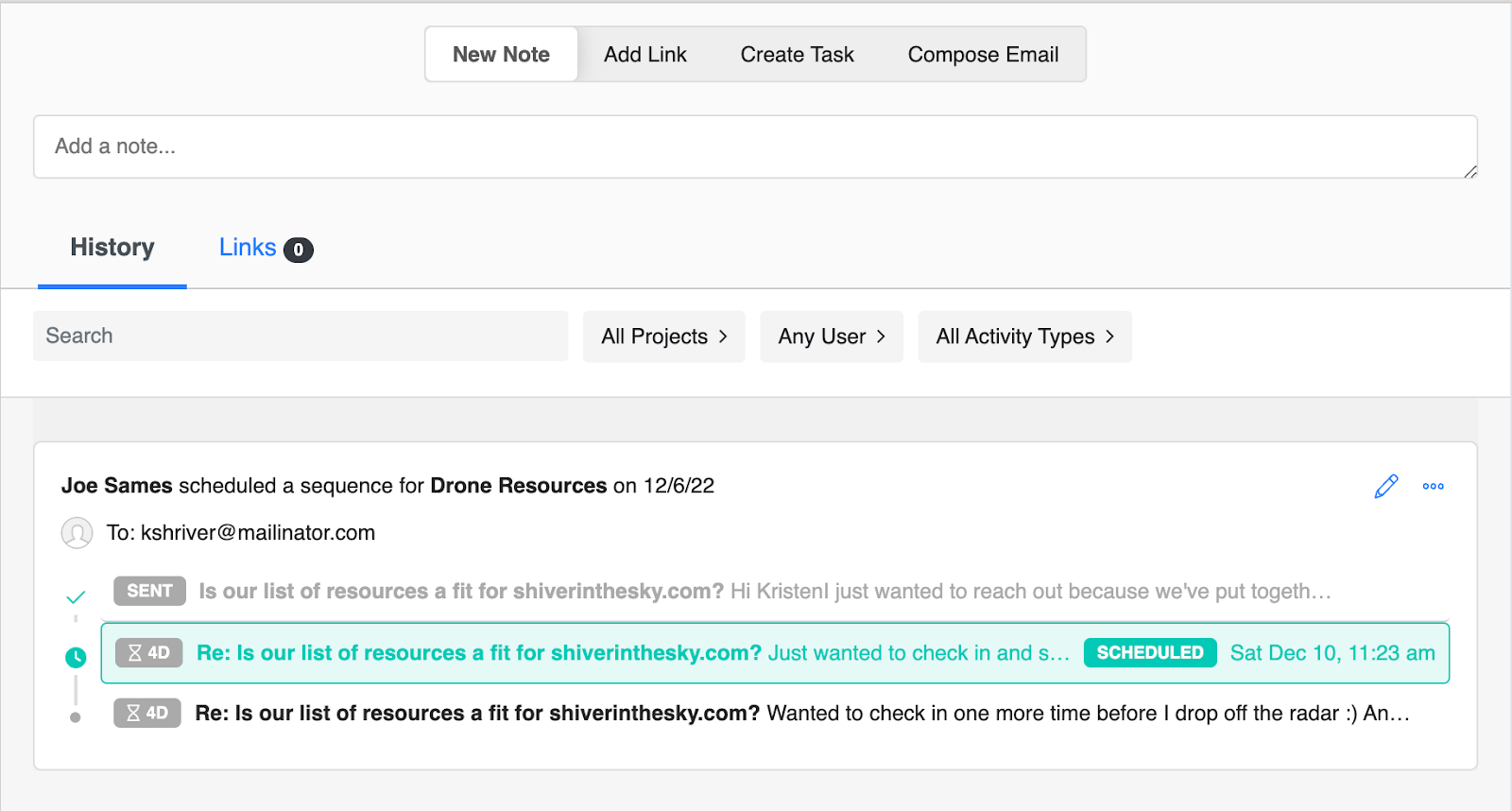The image size is (1512, 811).
Task: Select the History tab
Action: [x=112, y=248]
